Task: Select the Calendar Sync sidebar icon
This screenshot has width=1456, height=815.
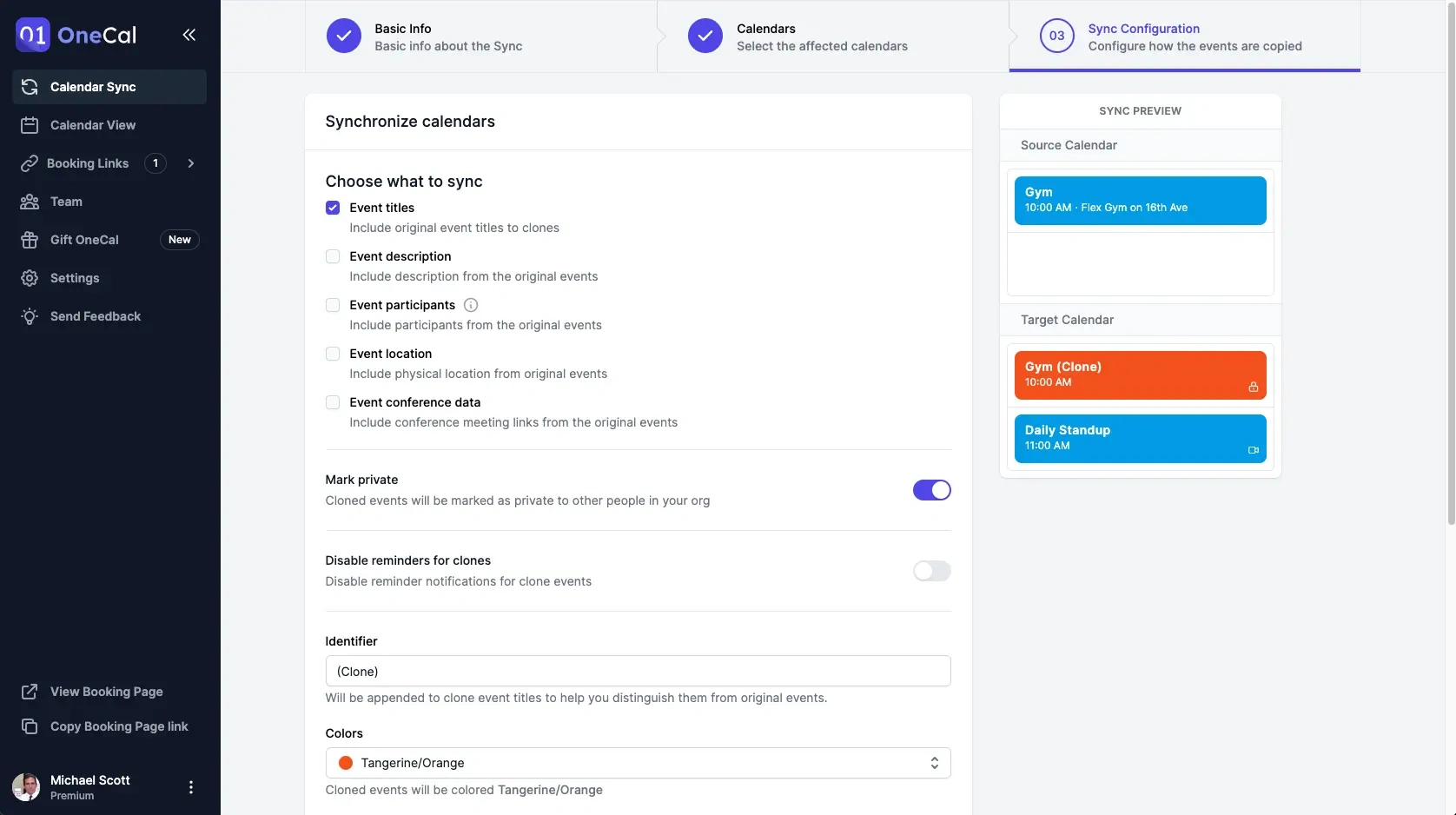Action: [x=30, y=86]
